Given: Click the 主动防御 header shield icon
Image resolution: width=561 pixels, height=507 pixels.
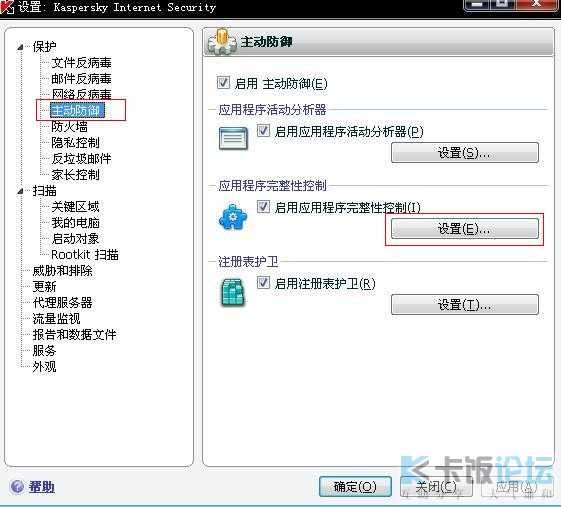Looking at the screenshot, I should point(222,42).
